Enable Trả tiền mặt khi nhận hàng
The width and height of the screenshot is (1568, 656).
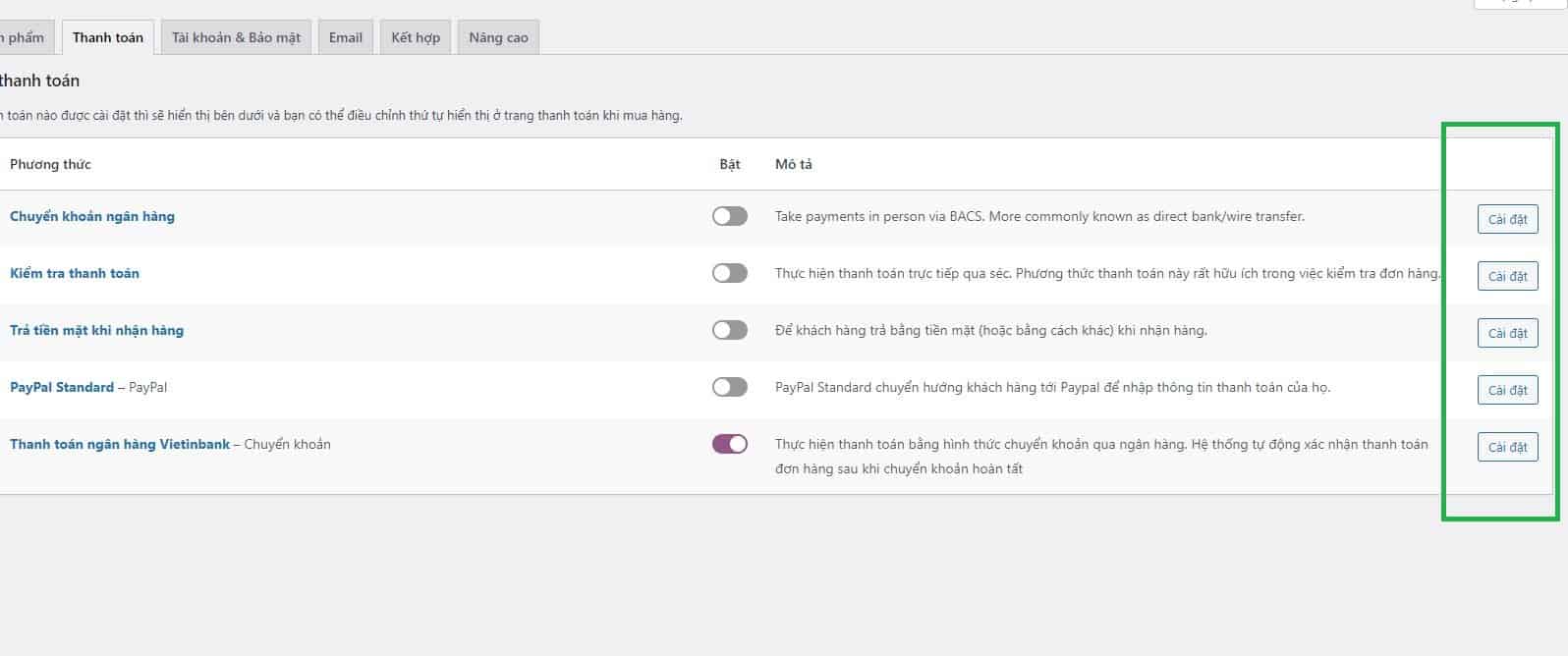(730, 330)
